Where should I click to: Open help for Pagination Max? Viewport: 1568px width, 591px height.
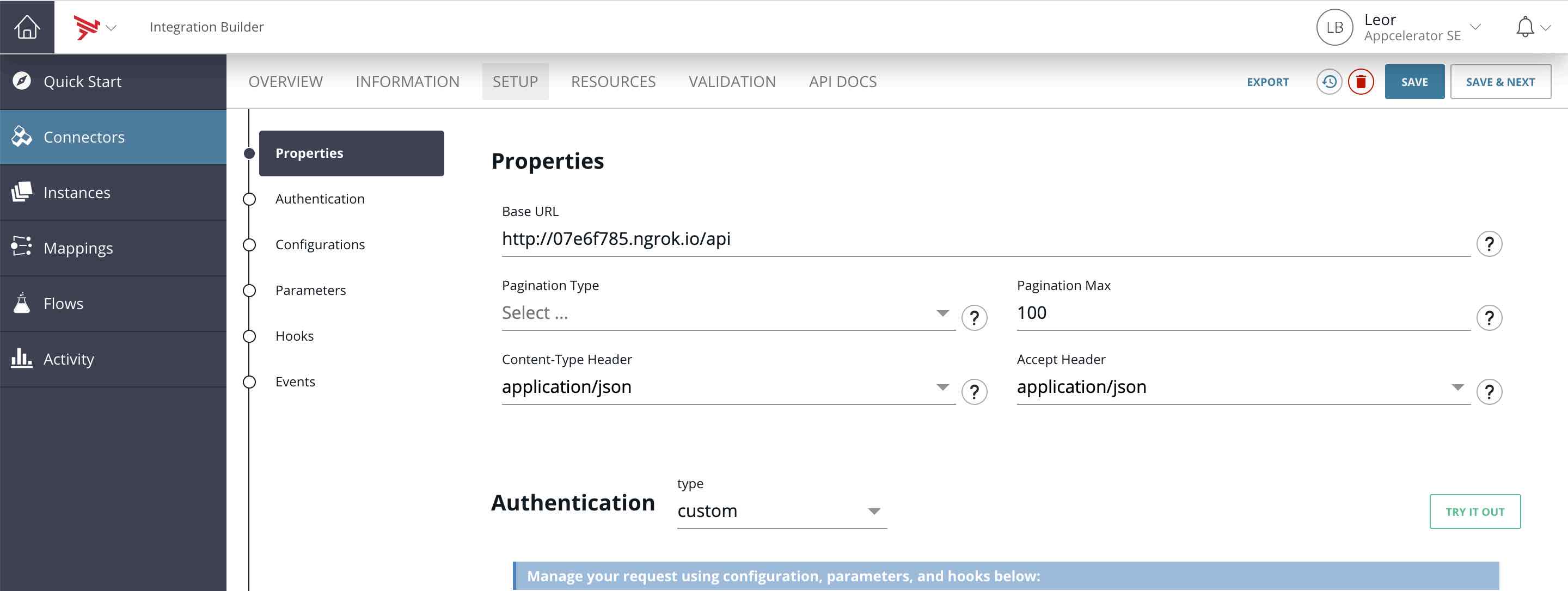1489,318
